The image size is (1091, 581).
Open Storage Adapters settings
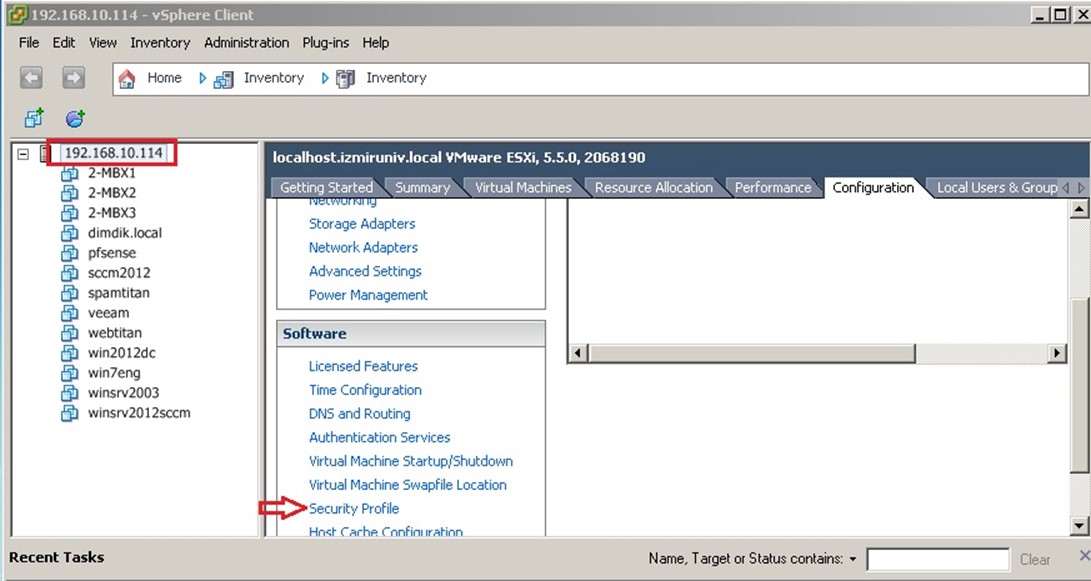click(x=362, y=224)
